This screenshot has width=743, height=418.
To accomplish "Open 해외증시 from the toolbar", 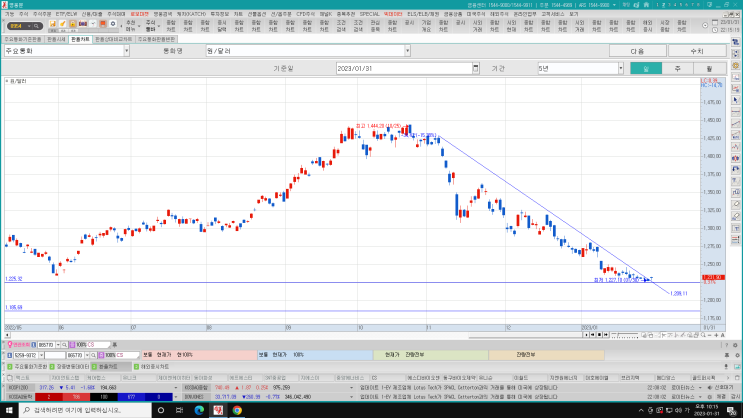I will point(647,26).
